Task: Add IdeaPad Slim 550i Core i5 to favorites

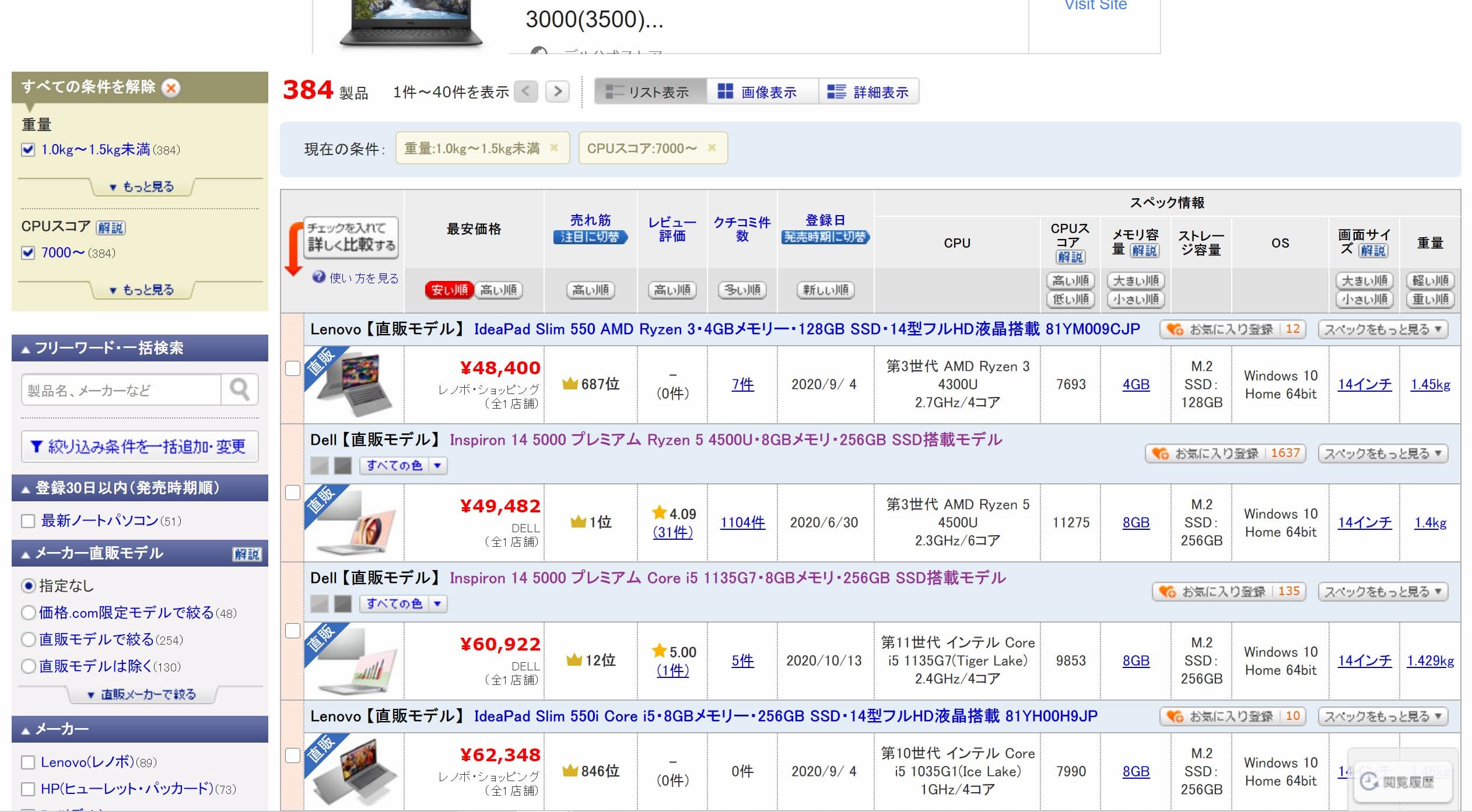Action: click(x=1232, y=716)
